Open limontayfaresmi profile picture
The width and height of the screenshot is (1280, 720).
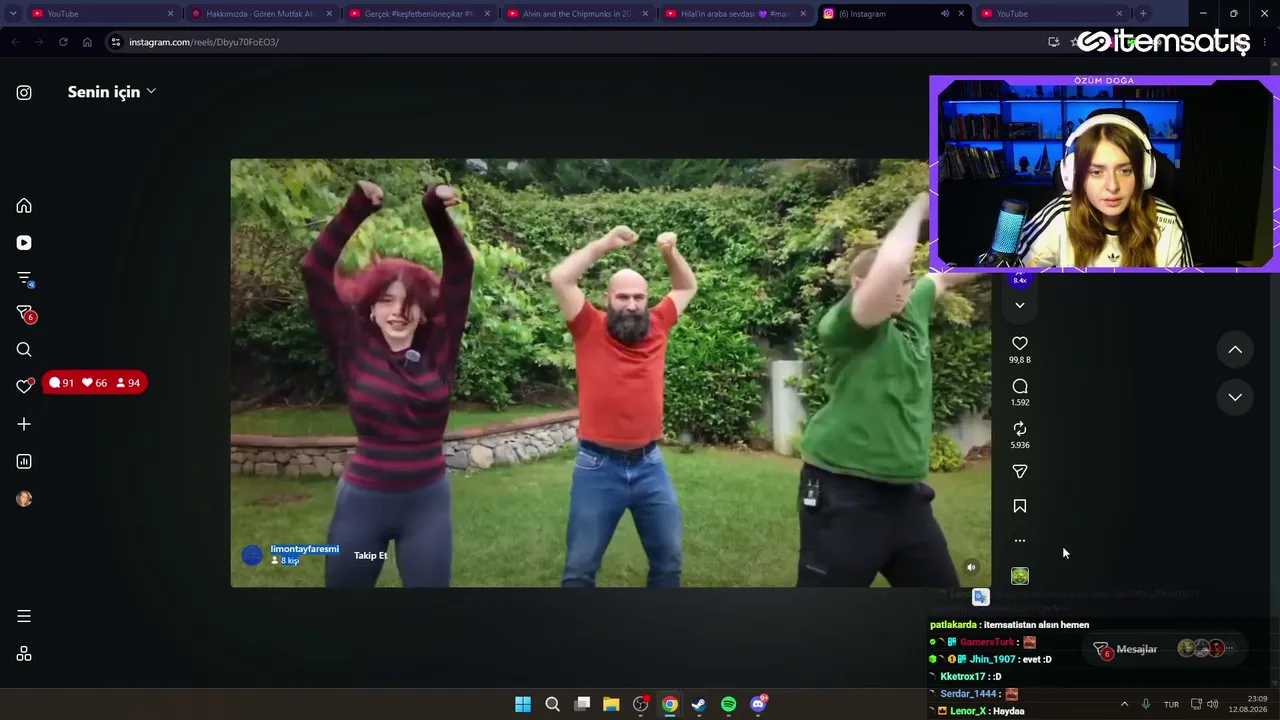pyautogui.click(x=252, y=555)
